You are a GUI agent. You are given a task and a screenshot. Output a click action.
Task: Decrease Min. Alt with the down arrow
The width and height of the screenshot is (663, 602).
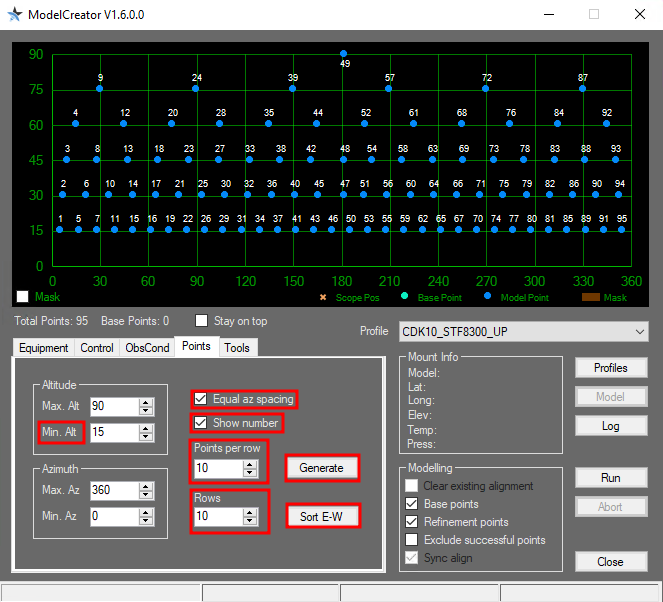[146, 437]
